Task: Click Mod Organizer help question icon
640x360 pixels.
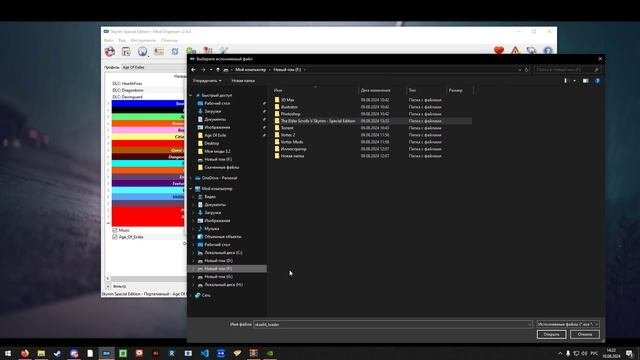Action: (x=548, y=51)
